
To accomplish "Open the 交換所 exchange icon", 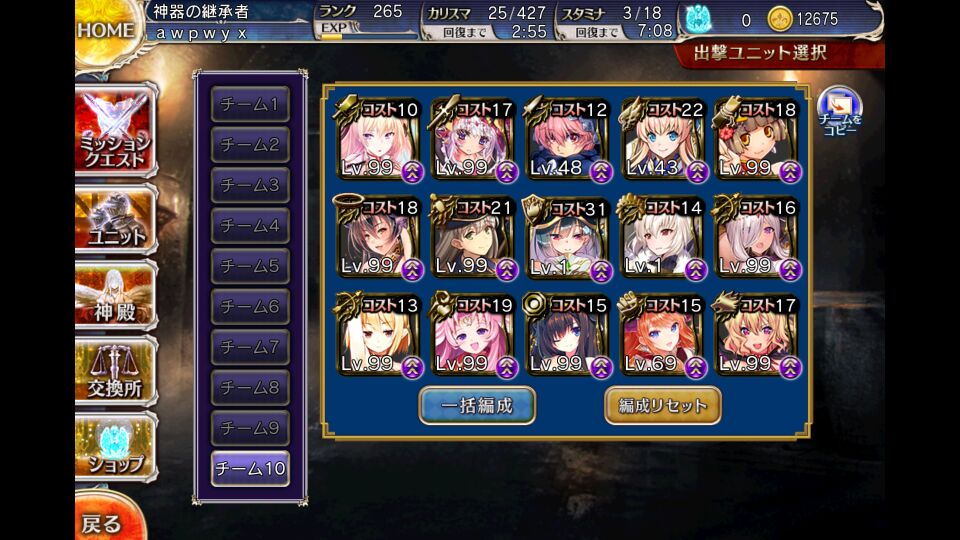I will [x=116, y=372].
